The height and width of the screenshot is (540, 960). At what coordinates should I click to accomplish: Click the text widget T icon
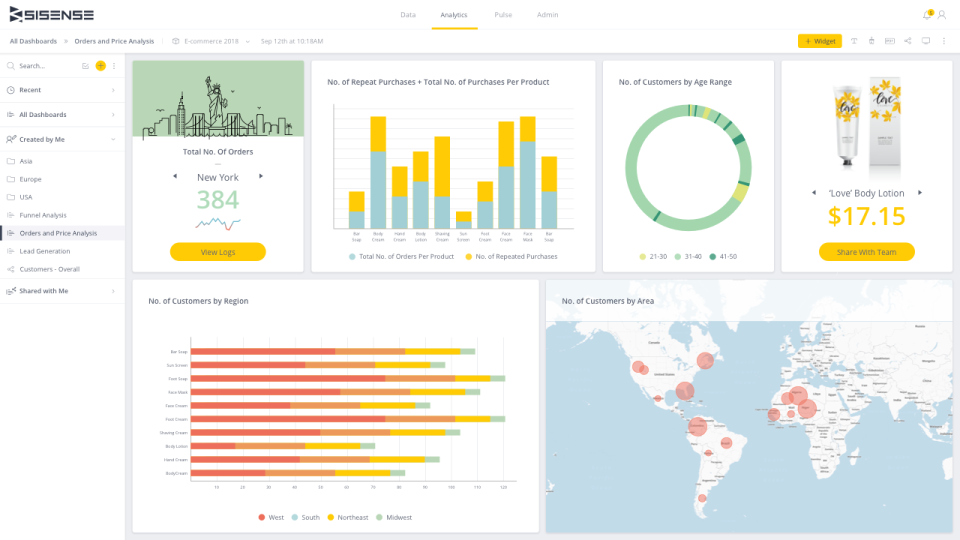point(854,41)
